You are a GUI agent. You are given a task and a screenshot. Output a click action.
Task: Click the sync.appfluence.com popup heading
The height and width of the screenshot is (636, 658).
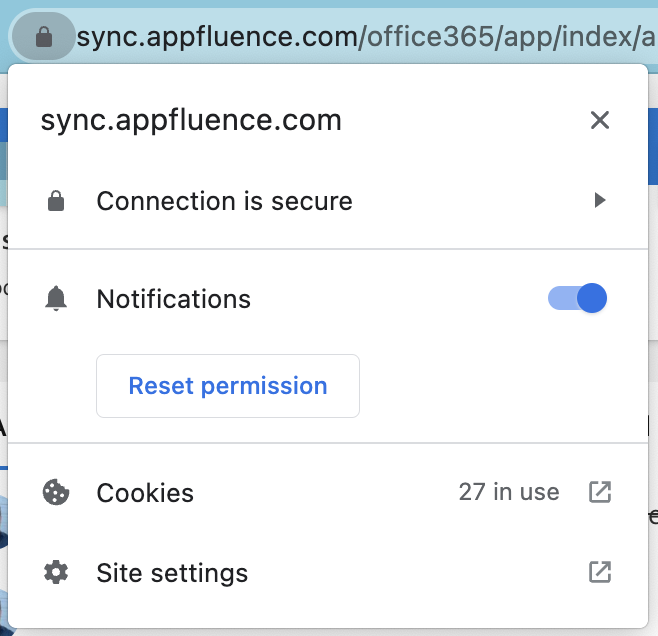191,121
